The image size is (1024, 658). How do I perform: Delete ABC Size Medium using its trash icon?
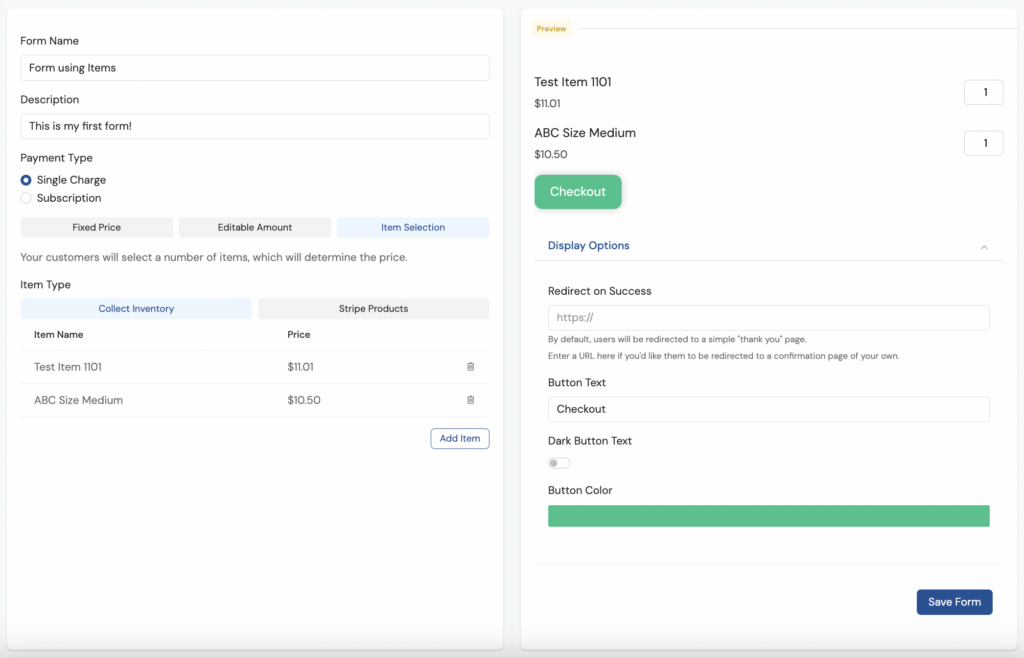tap(471, 399)
